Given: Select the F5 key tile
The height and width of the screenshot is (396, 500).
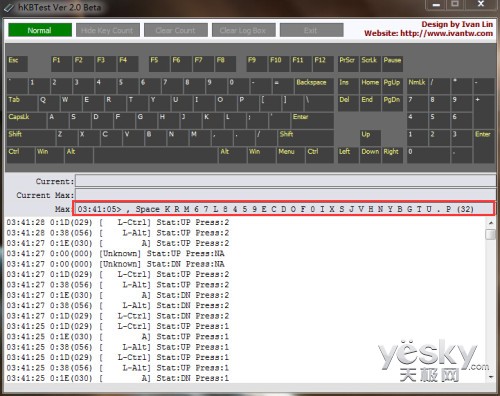Looking at the screenshot, I should 159,64.
